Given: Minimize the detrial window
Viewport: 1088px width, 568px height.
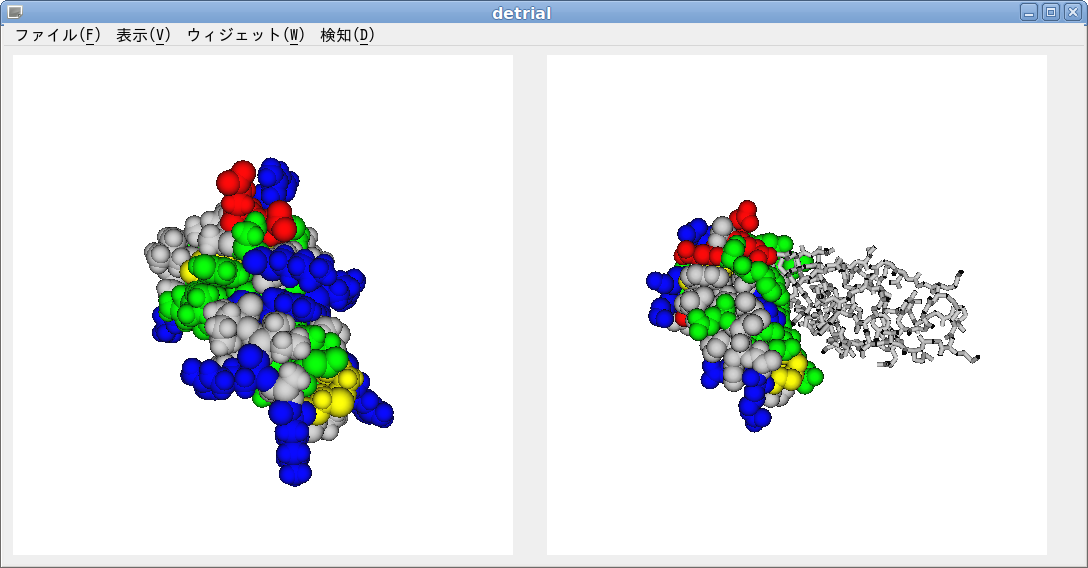Looking at the screenshot, I should click(x=1029, y=12).
